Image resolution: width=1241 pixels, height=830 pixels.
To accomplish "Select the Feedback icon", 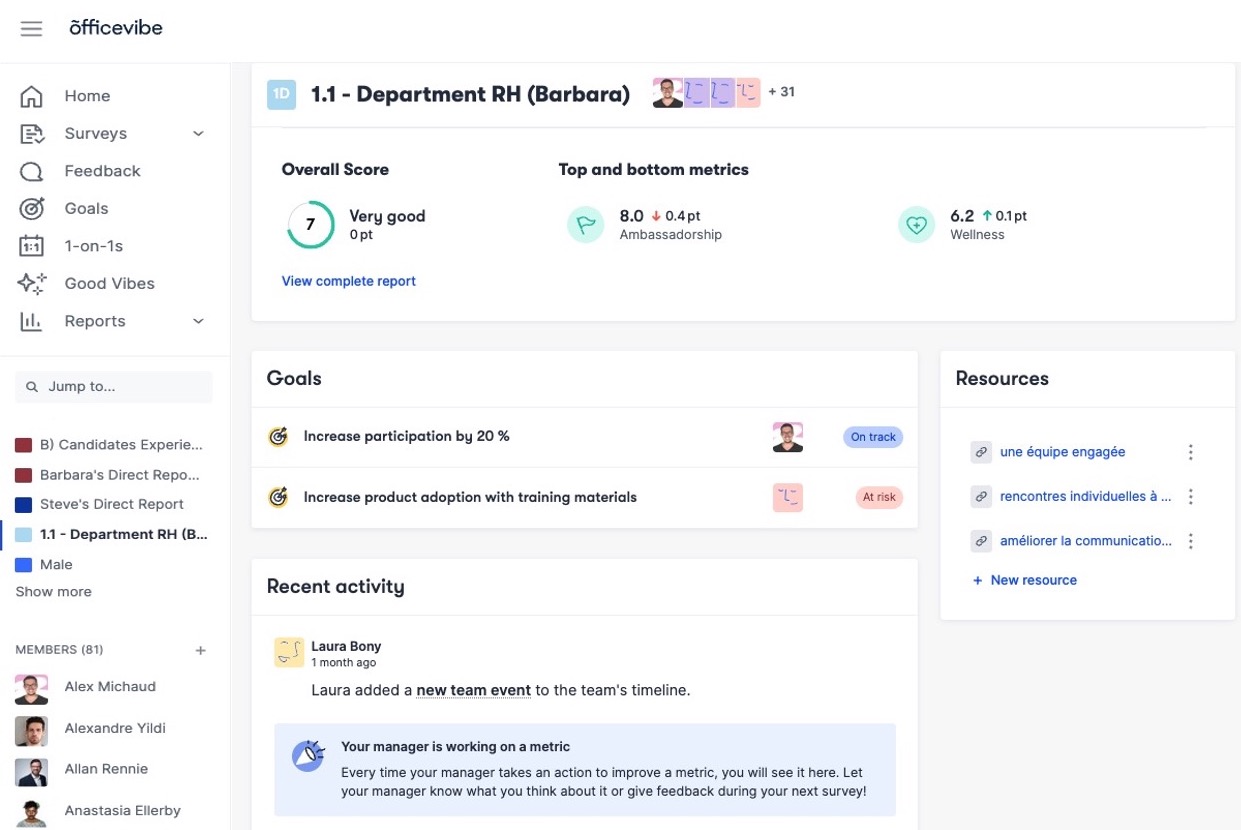I will point(31,170).
